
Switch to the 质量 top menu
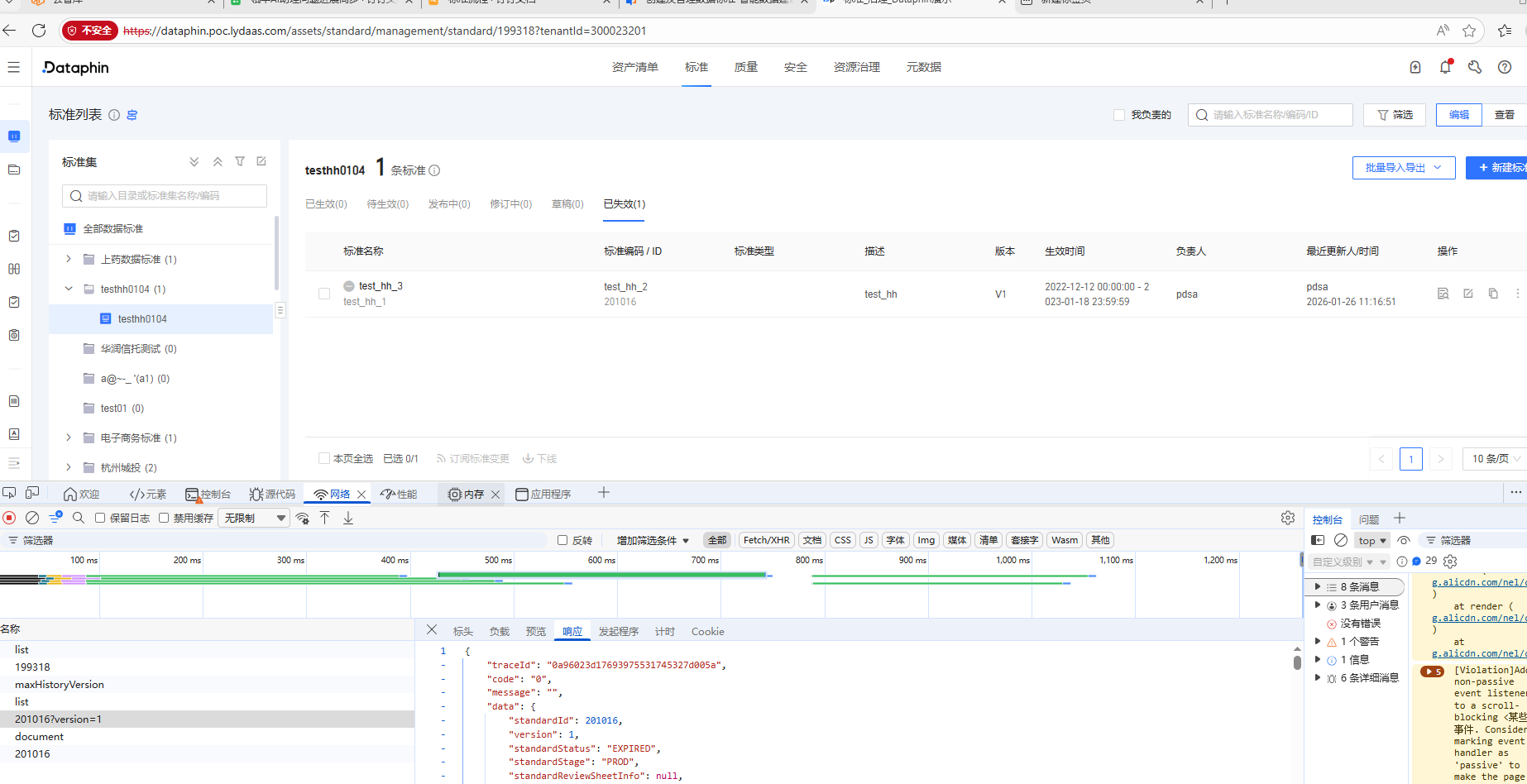pyautogui.click(x=745, y=67)
